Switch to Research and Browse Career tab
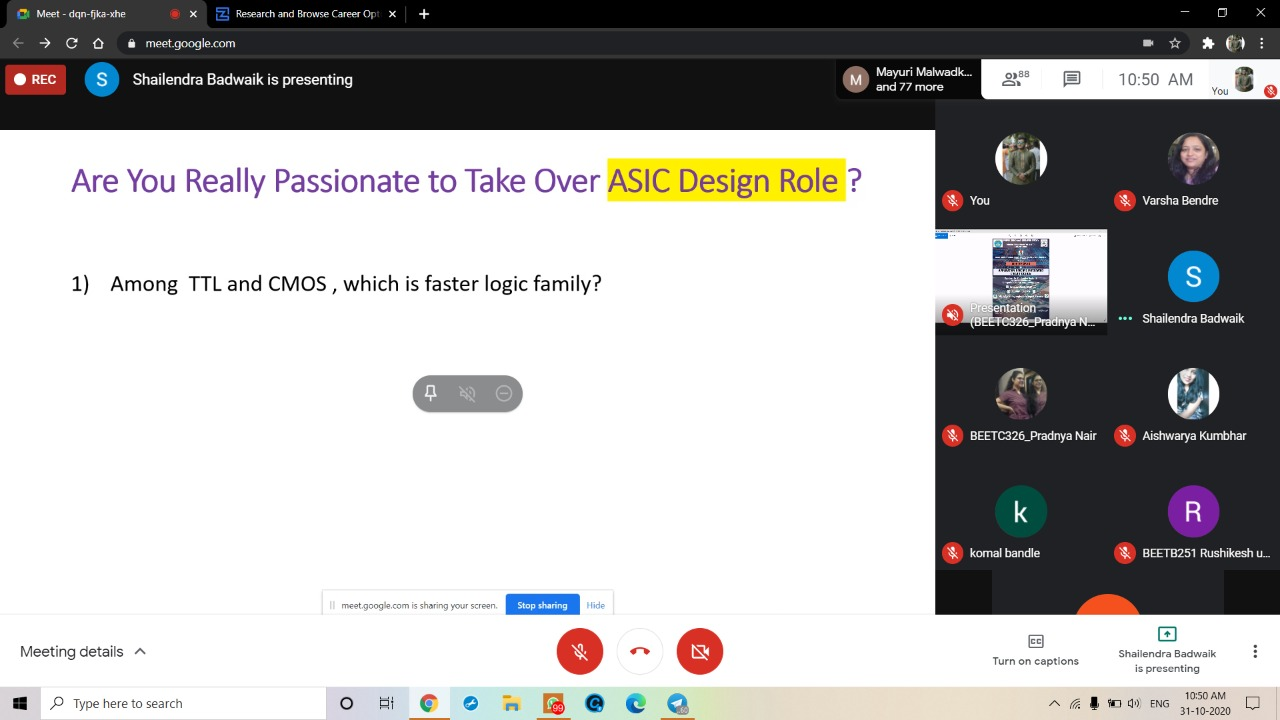 (305, 14)
